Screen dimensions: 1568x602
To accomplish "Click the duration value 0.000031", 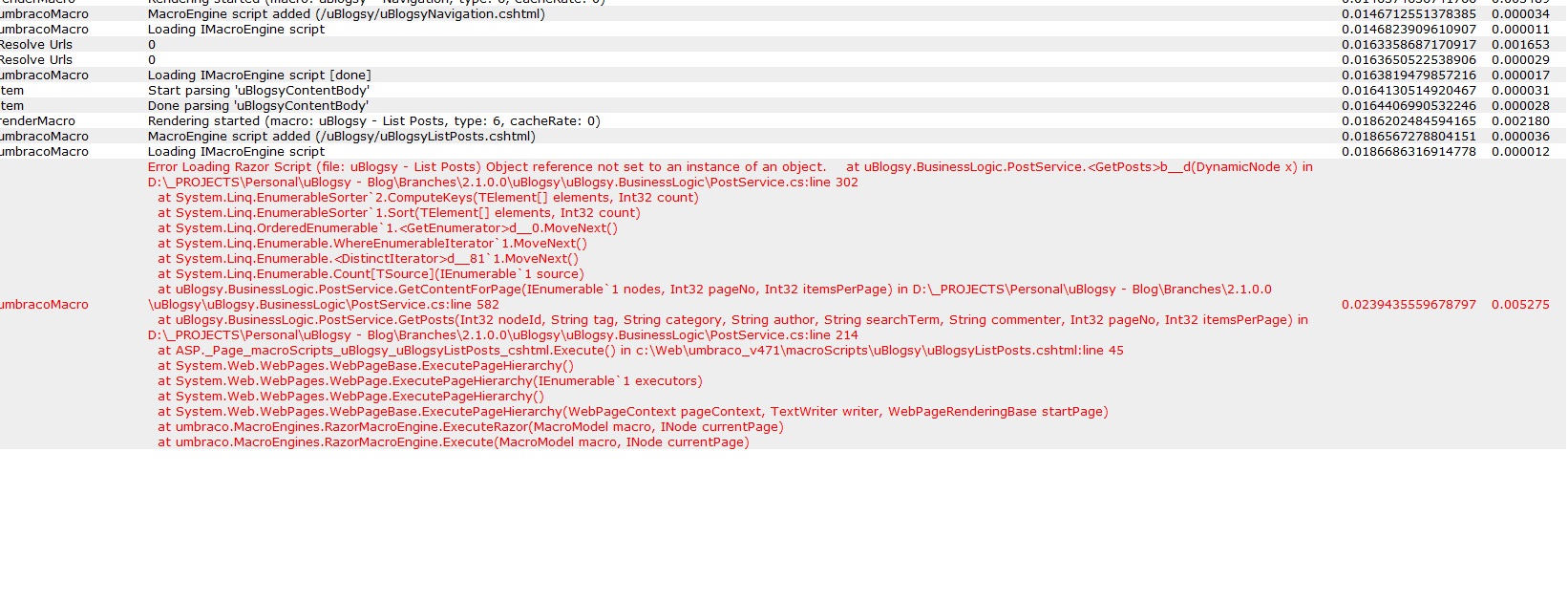I will point(1521,91).
